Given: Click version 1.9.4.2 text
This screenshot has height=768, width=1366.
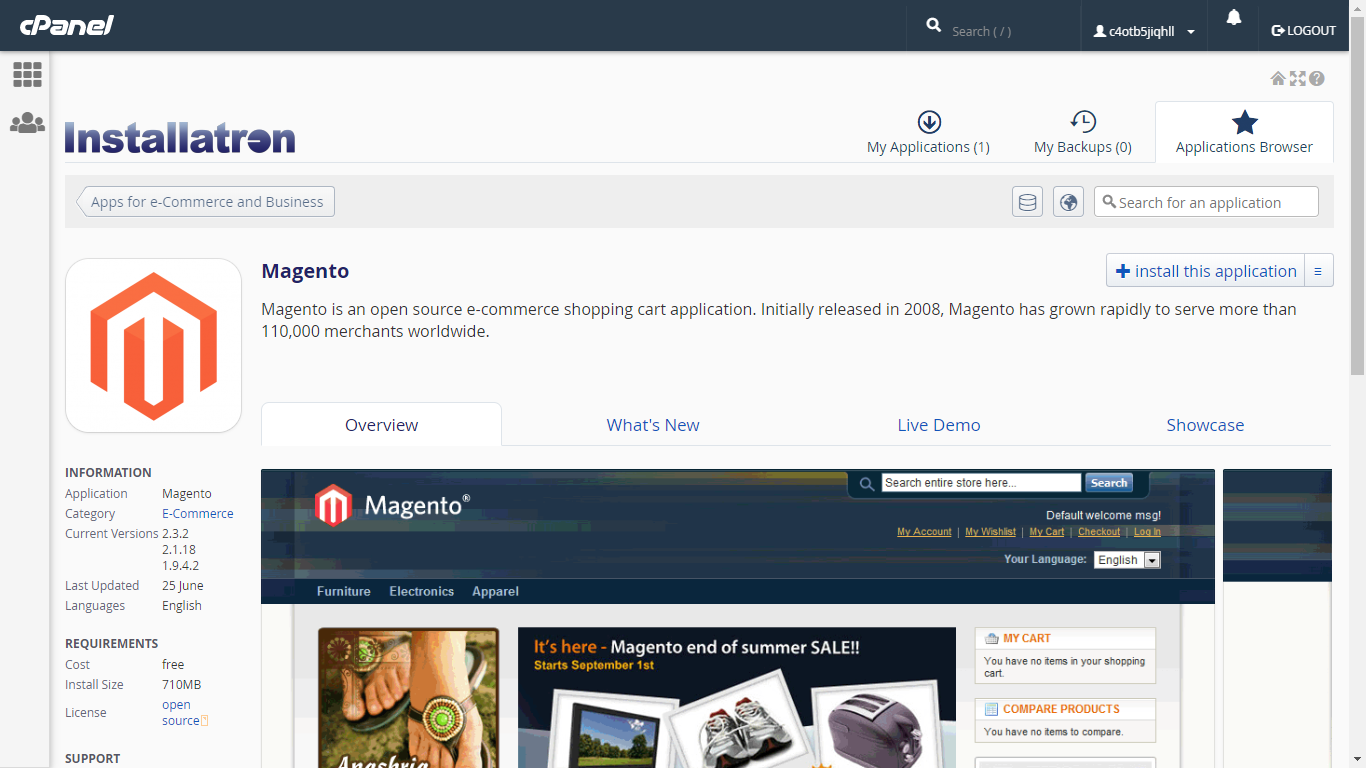Looking at the screenshot, I should click(180, 566).
